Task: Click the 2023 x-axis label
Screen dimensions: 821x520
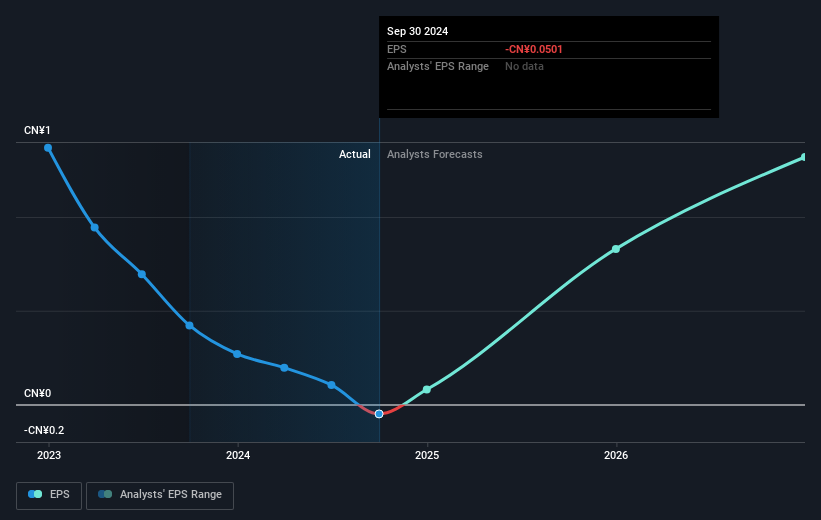Action: 49,455
